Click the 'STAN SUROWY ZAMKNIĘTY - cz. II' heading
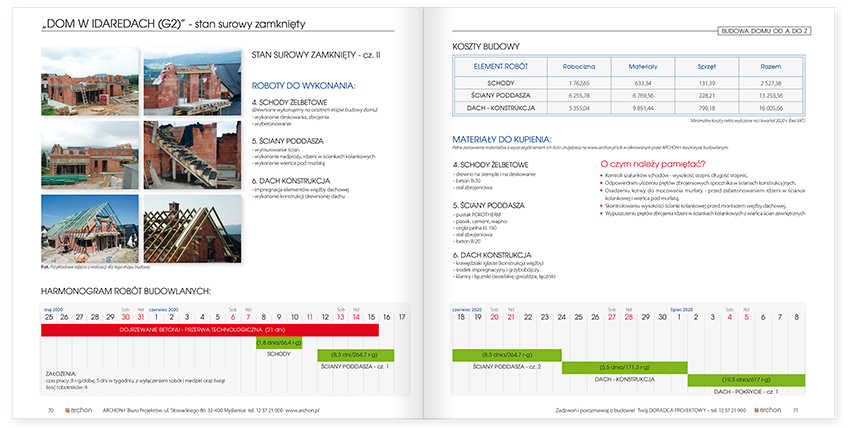The width and height of the screenshot is (848, 428). tap(316, 55)
